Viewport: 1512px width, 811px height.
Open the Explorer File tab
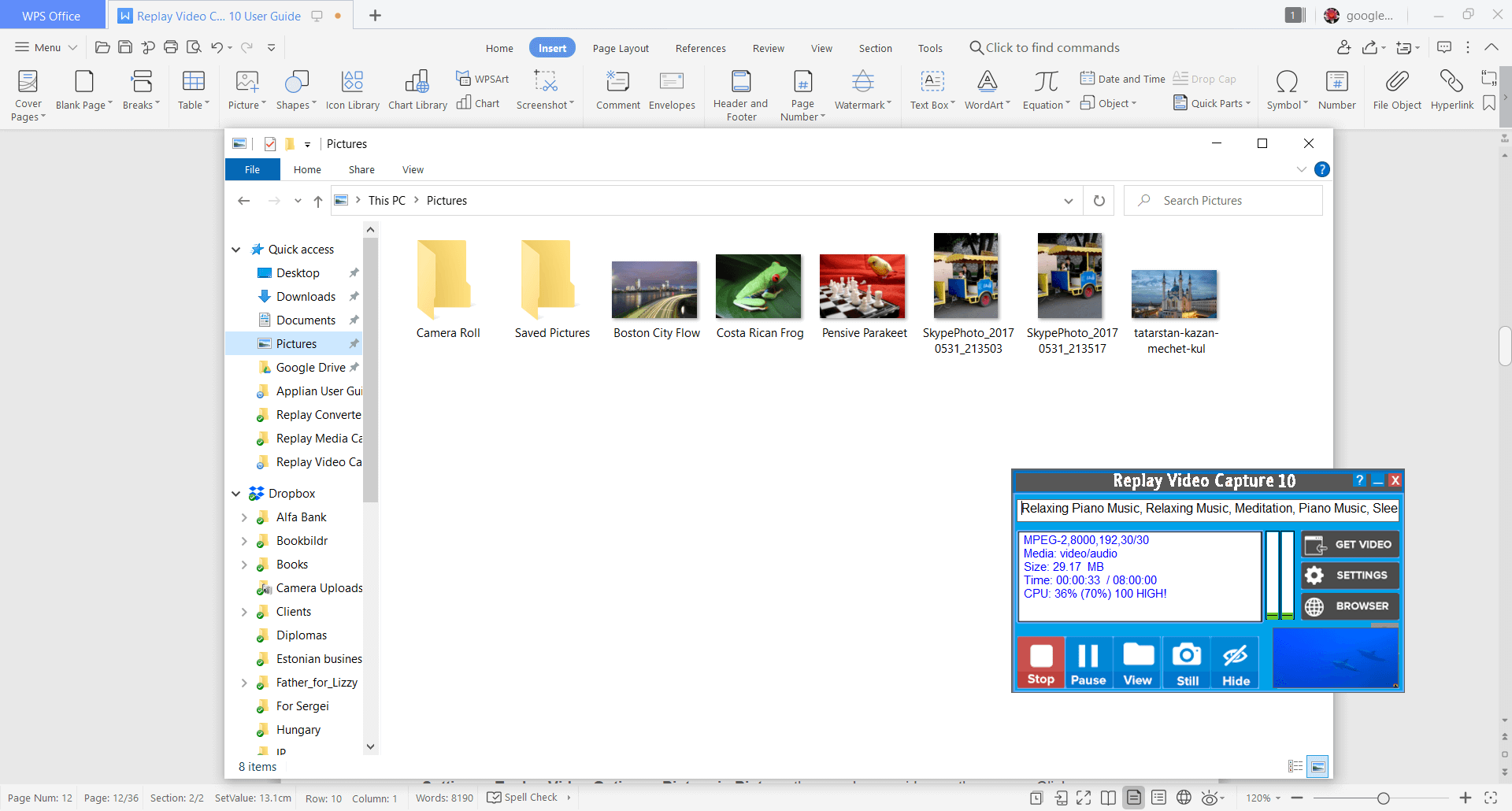click(x=252, y=169)
